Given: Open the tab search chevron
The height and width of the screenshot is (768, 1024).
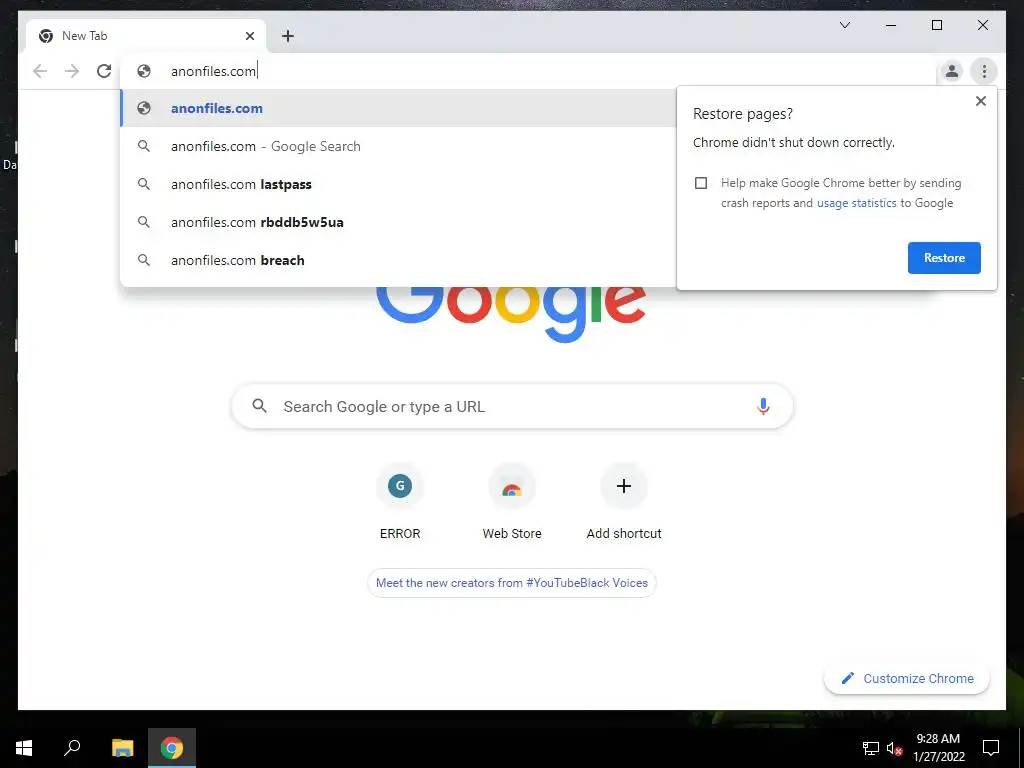Looking at the screenshot, I should 844,25.
